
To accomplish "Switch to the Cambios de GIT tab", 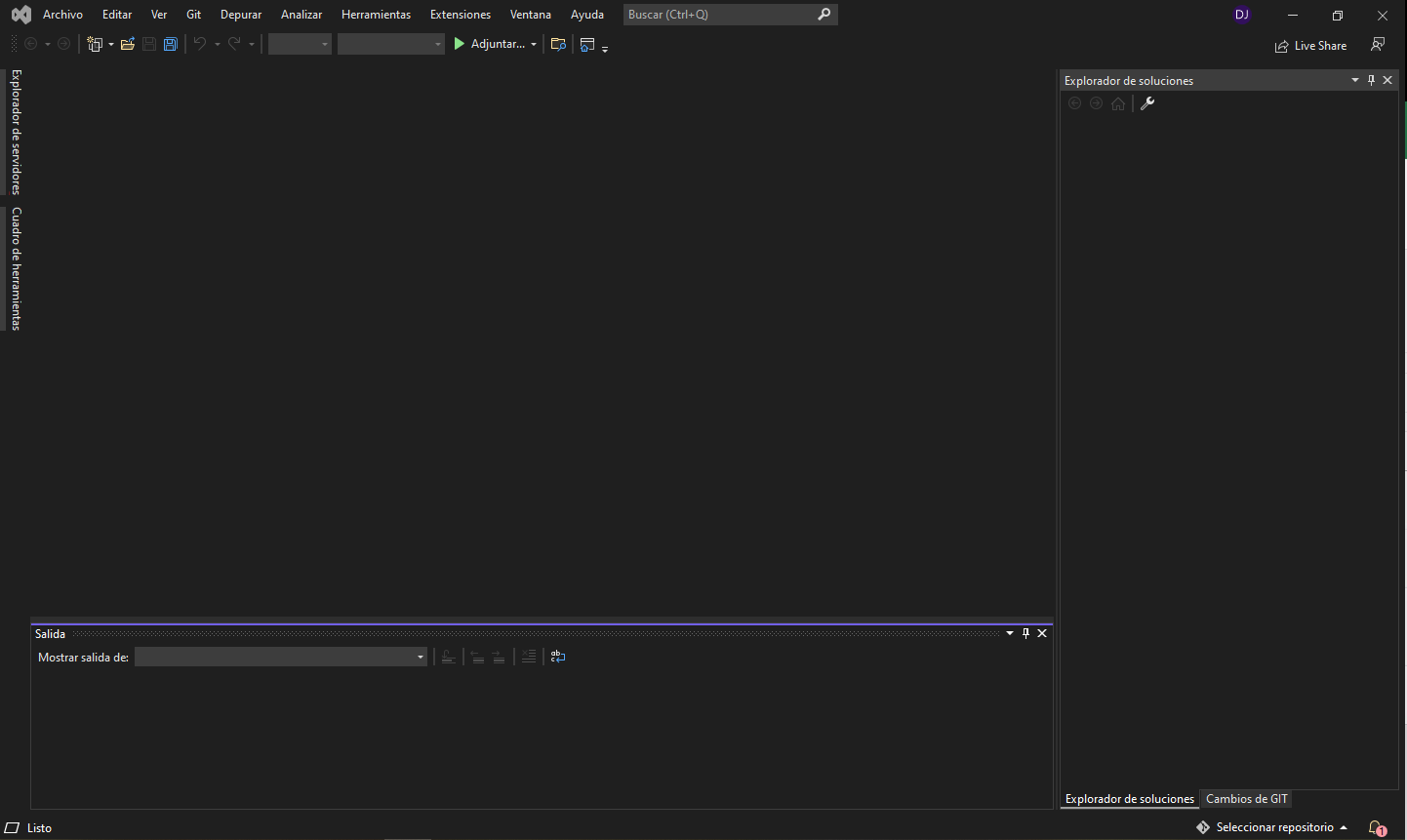I will pyautogui.click(x=1246, y=799).
